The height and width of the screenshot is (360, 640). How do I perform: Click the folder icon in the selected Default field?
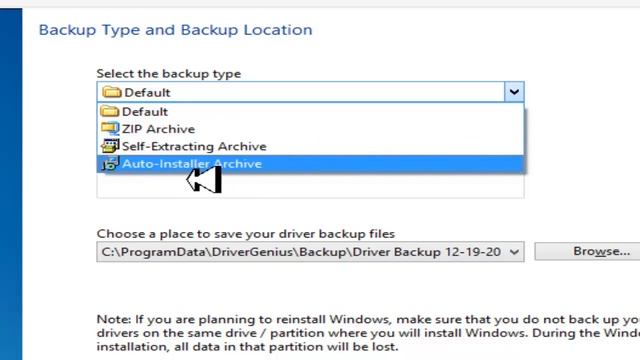pyautogui.click(x=111, y=92)
